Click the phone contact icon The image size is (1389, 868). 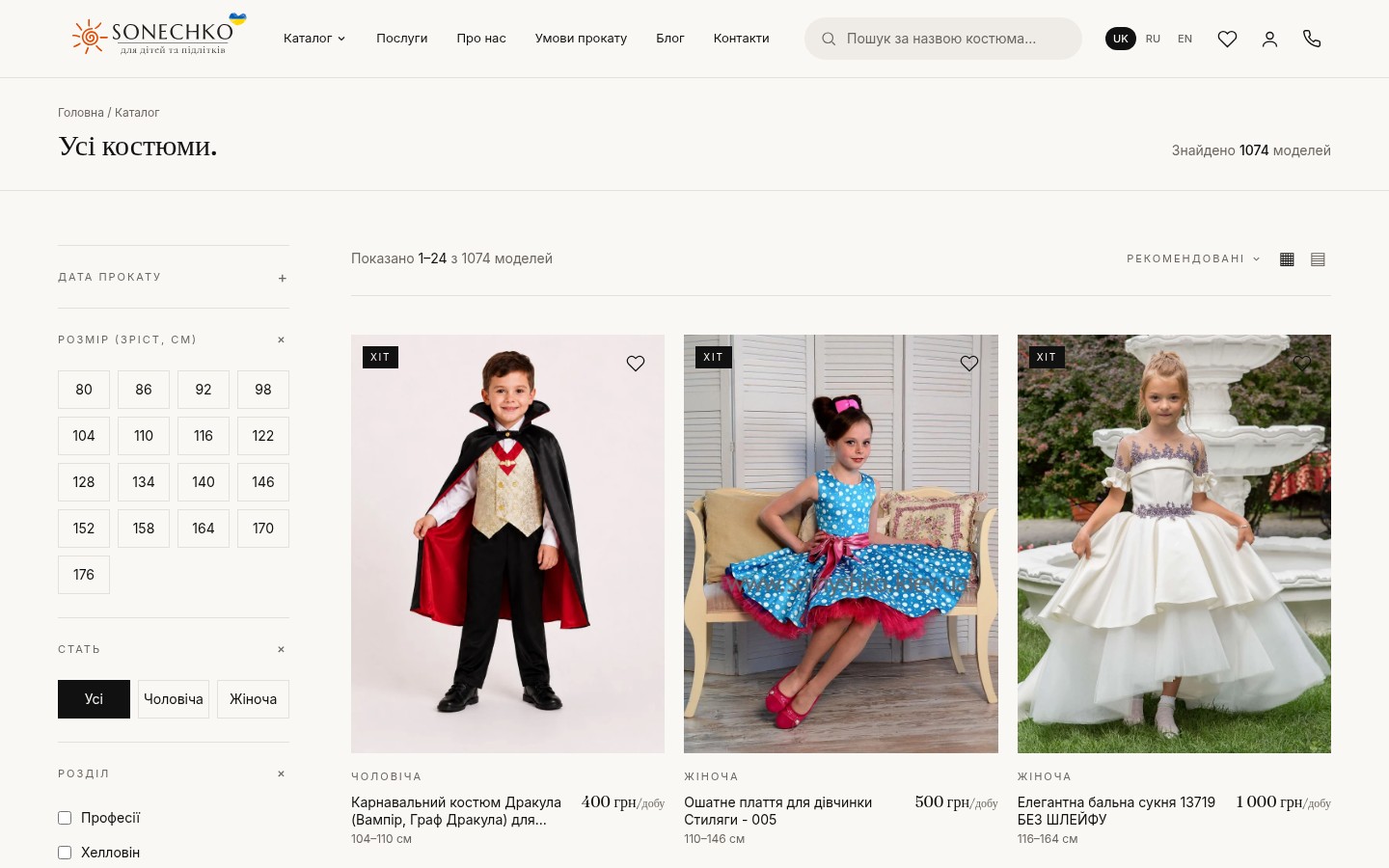(1312, 39)
